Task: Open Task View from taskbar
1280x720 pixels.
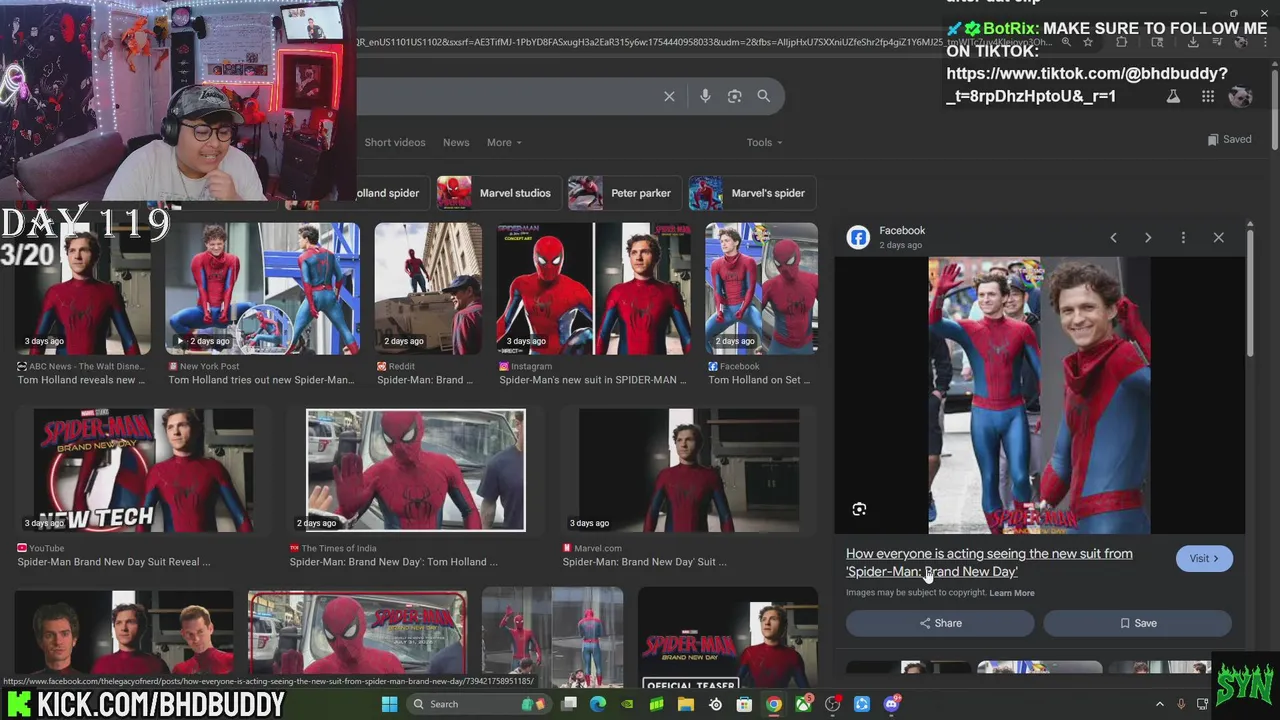Action: point(569,704)
